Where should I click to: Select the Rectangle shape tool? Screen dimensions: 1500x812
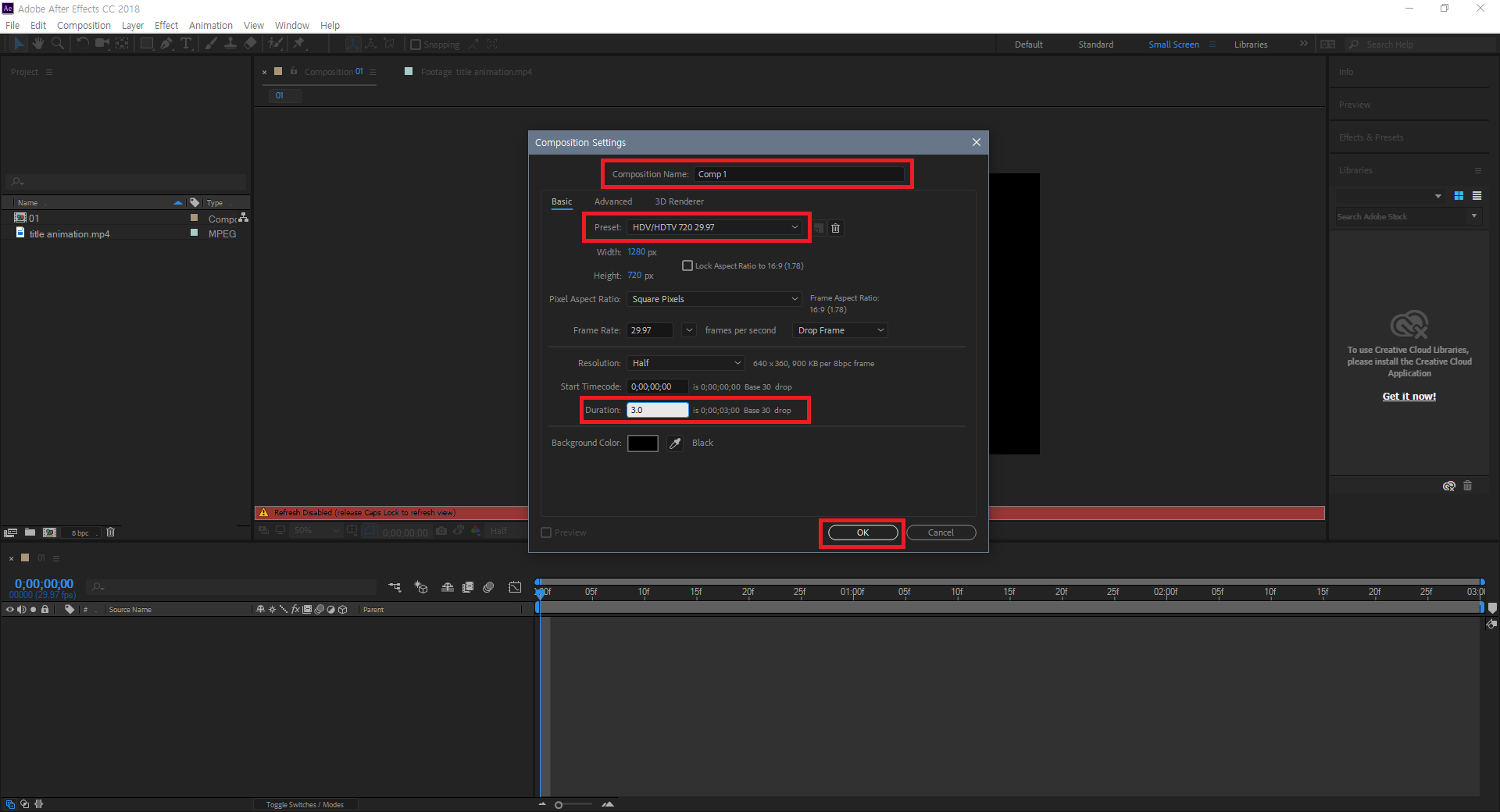[147, 44]
